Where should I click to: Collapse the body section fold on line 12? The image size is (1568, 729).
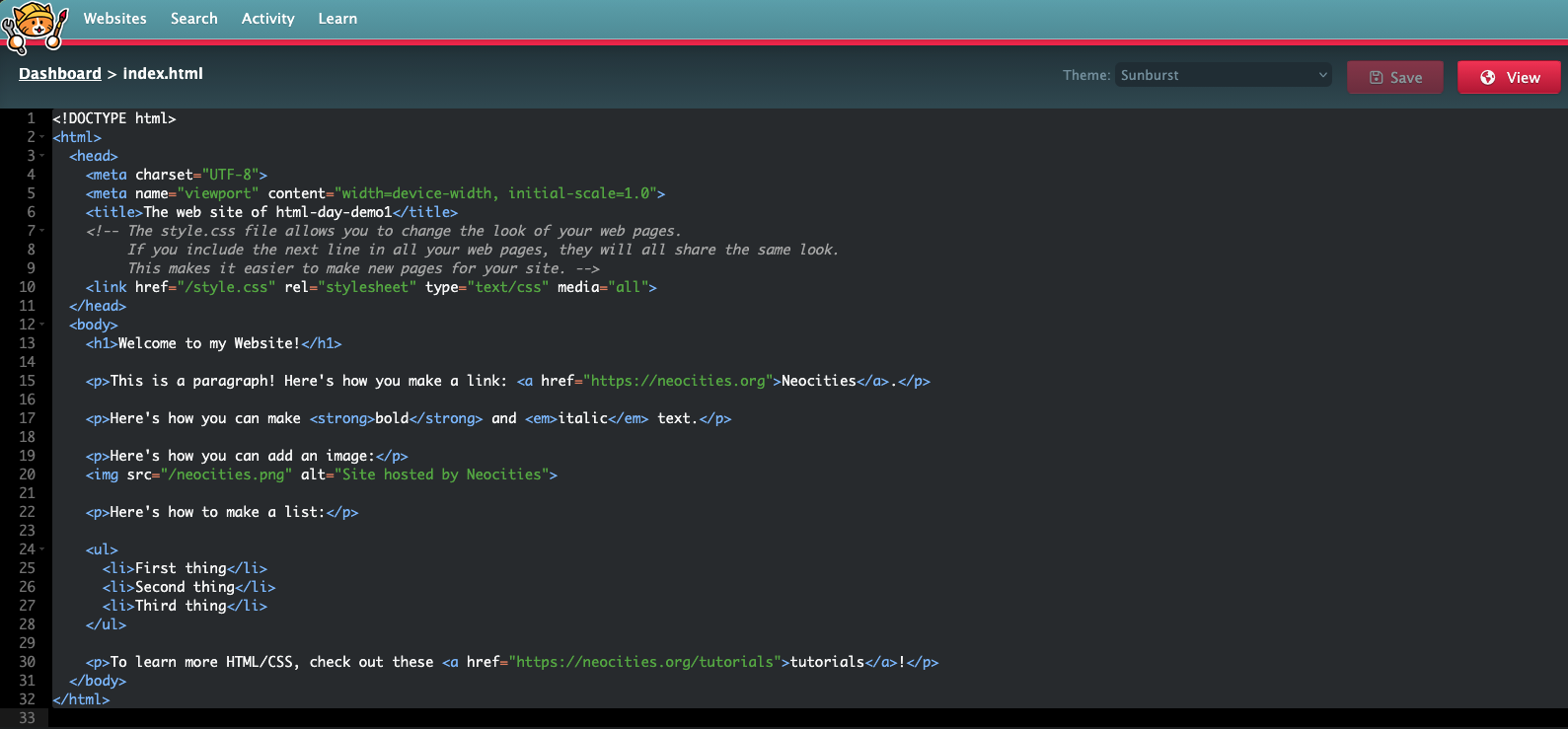(x=42, y=325)
